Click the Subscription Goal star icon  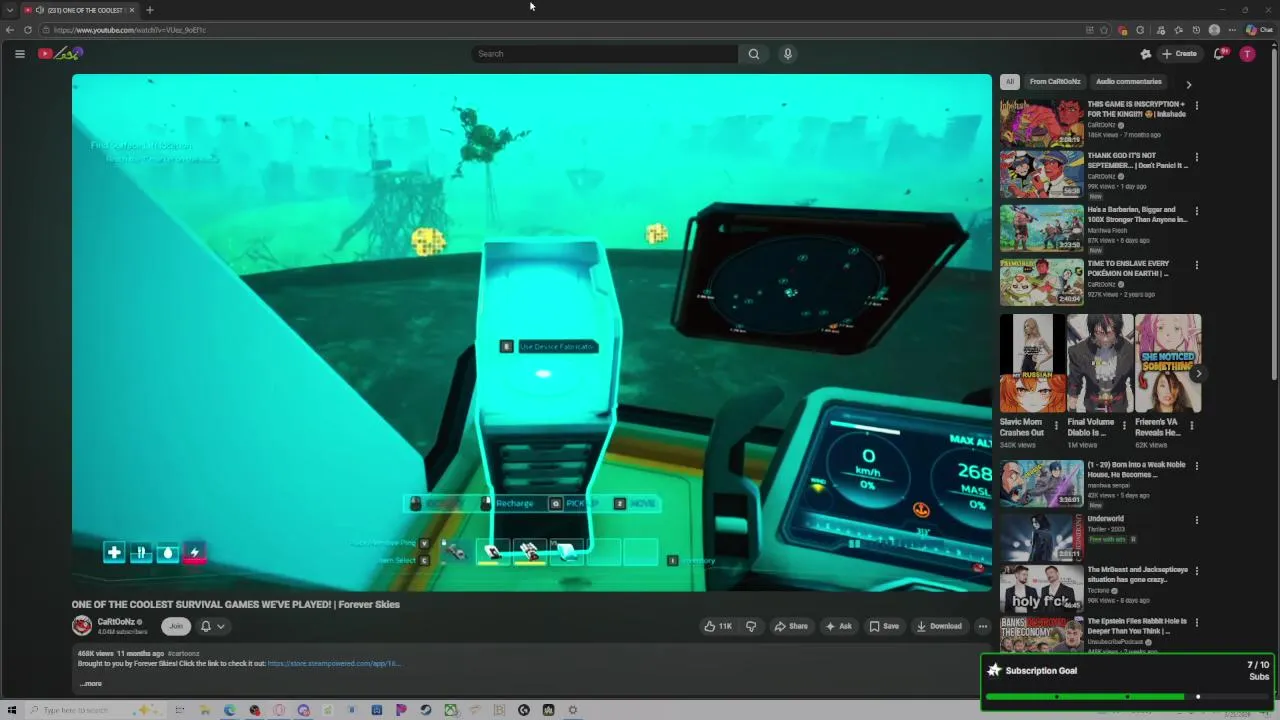(994, 670)
